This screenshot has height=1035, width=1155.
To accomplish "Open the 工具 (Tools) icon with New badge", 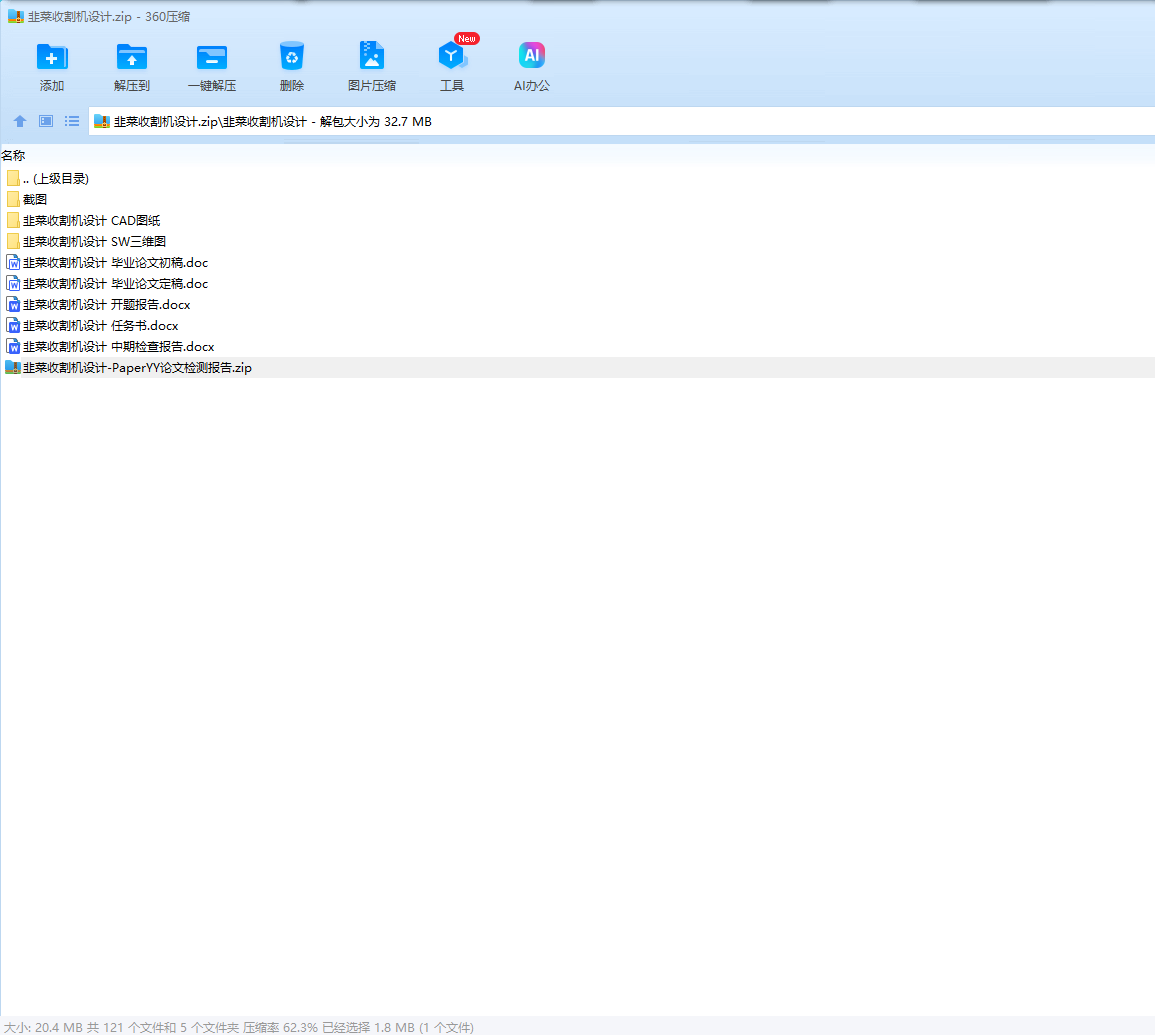I will coord(452,56).
